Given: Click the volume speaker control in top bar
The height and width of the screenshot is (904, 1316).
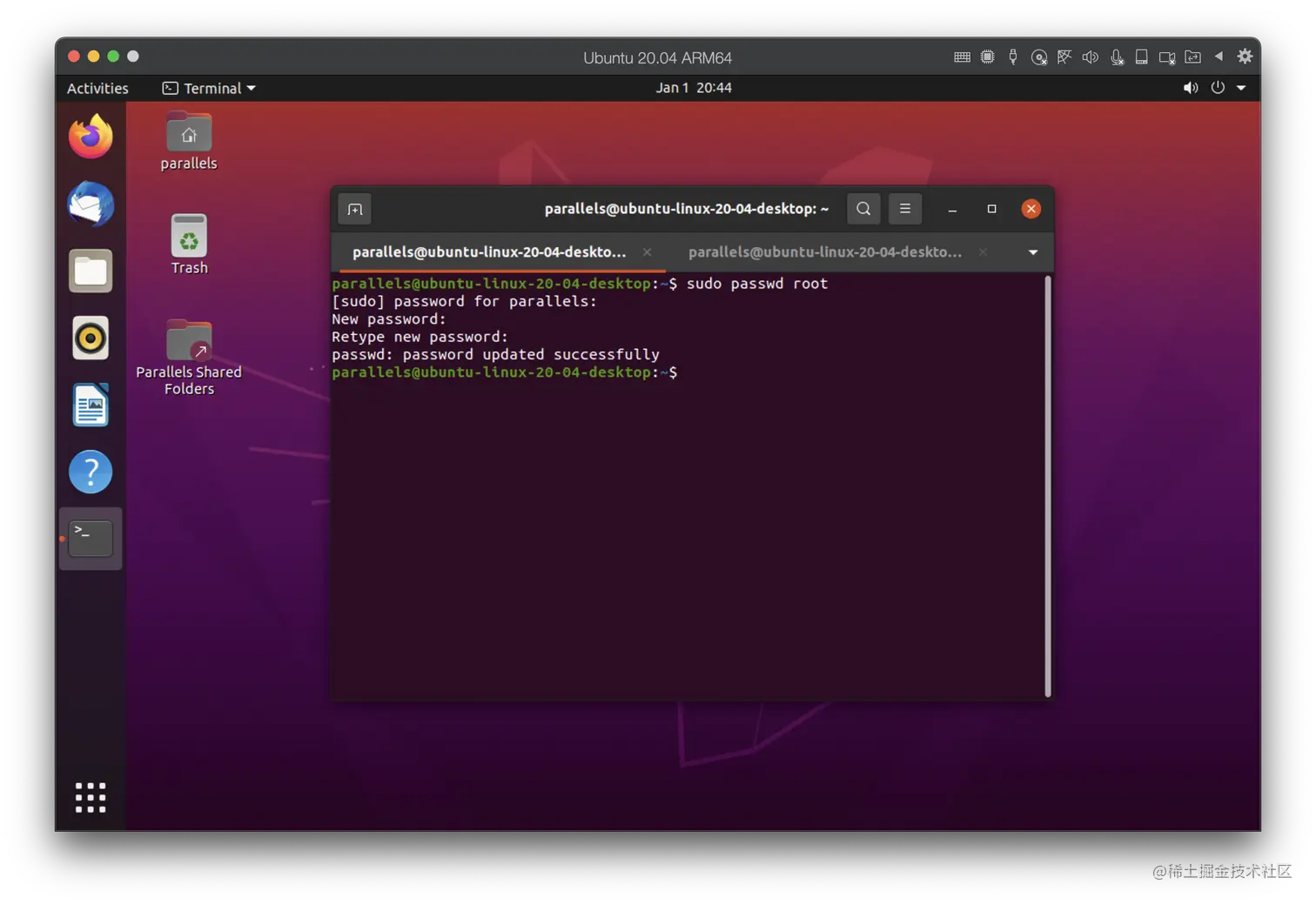Looking at the screenshot, I should (1190, 87).
